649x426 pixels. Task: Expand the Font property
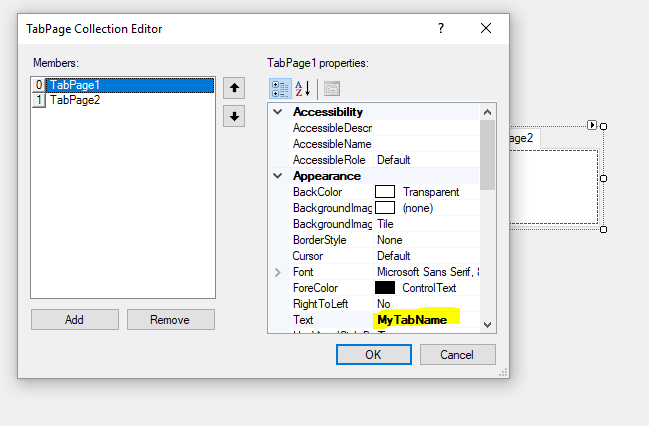click(278, 272)
